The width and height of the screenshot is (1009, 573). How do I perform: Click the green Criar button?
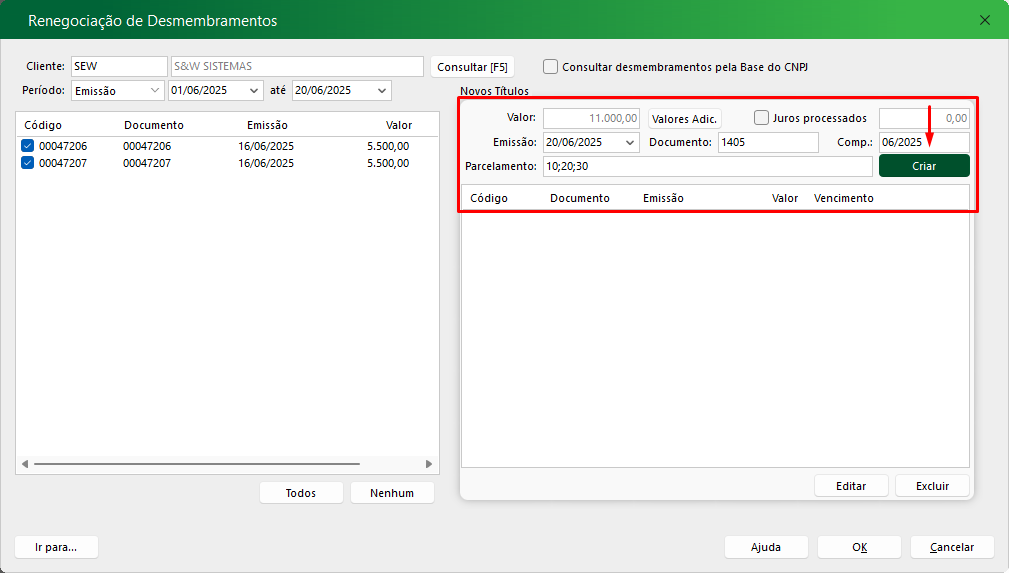click(x=924, y=166)
